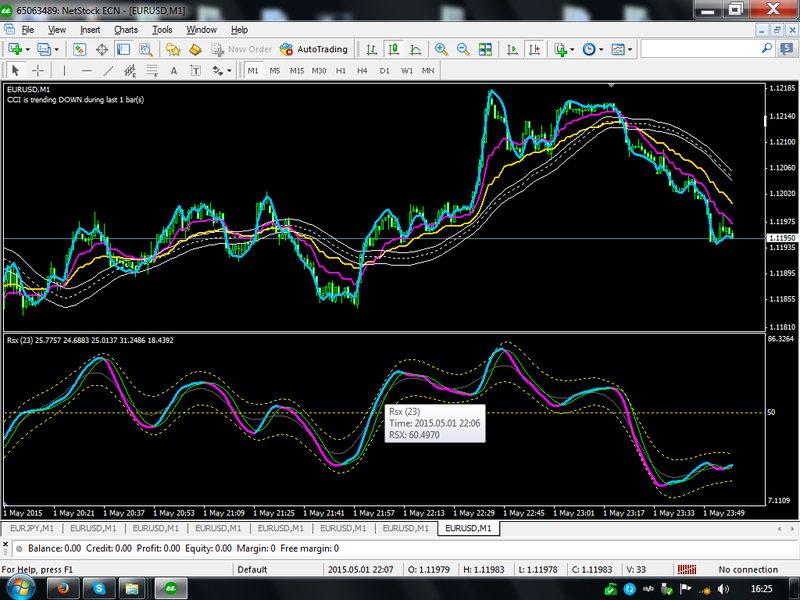
Task: Pick the horizontal line drawing tool
Action: point(86,71)
